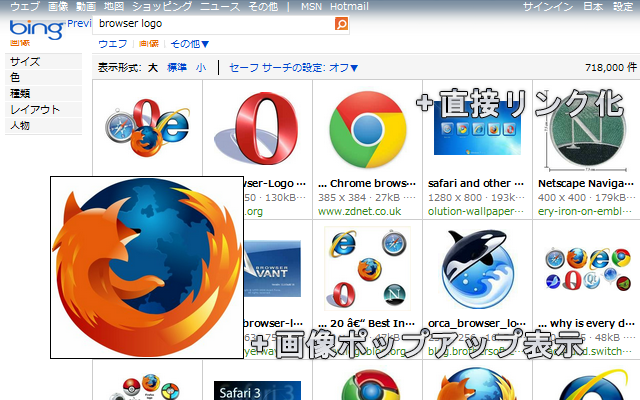Click サインイン at top right
Screen dimensions: 640x400
[x=548, y=7]
